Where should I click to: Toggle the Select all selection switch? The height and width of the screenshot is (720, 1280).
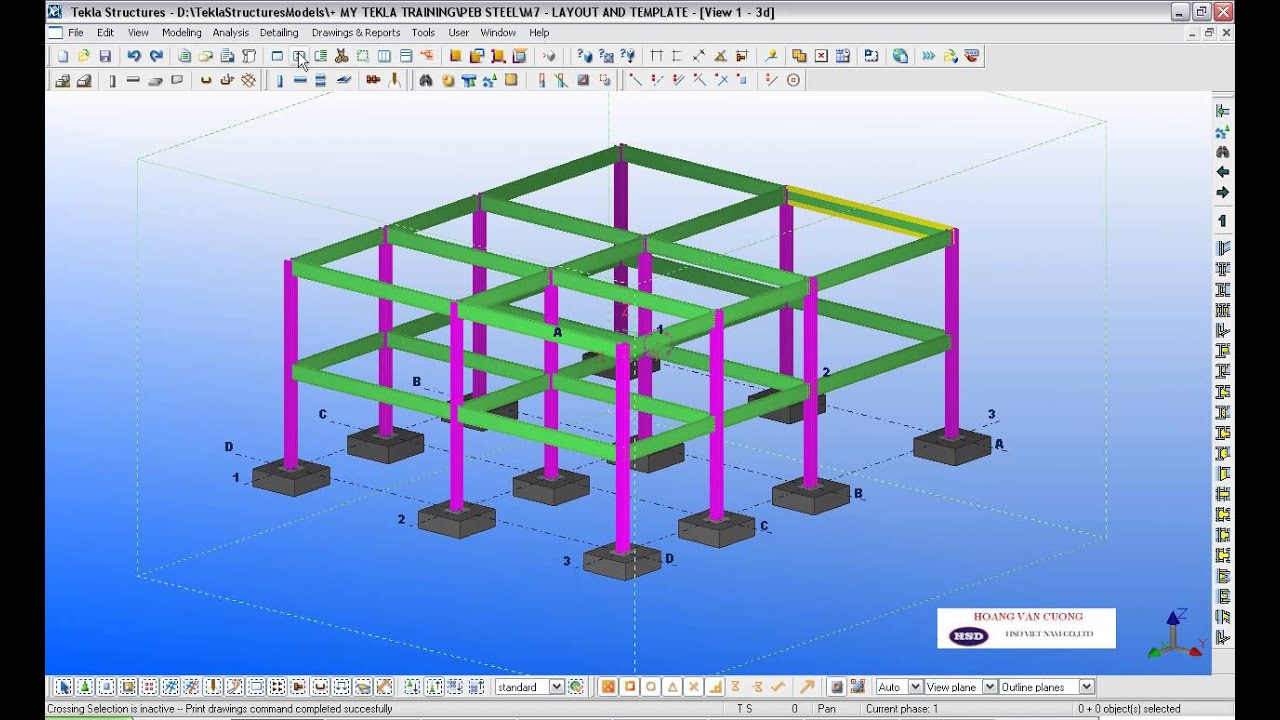coord(63,687)
